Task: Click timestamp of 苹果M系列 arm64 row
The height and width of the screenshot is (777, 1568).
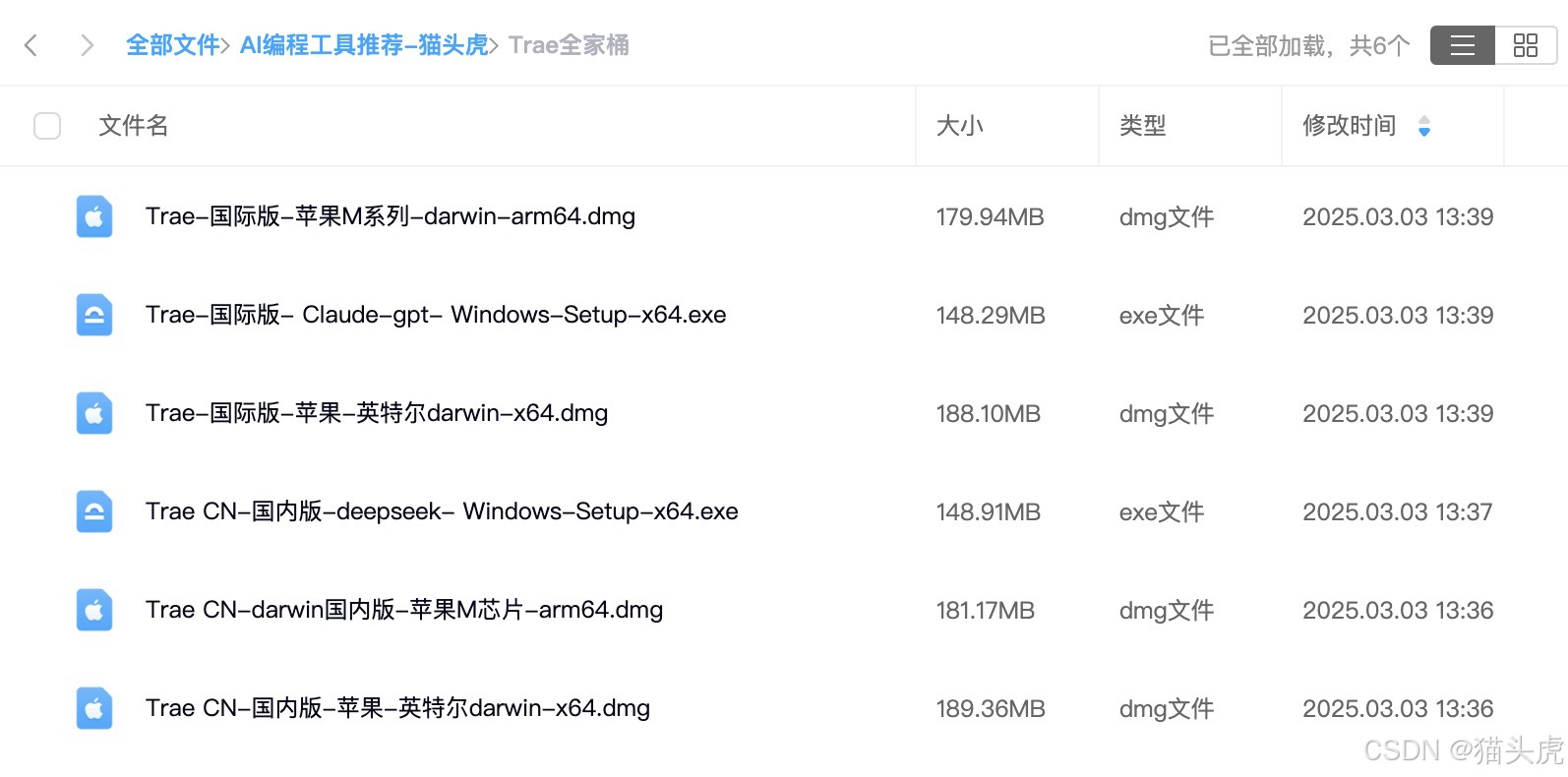Action: [1398, 217]
